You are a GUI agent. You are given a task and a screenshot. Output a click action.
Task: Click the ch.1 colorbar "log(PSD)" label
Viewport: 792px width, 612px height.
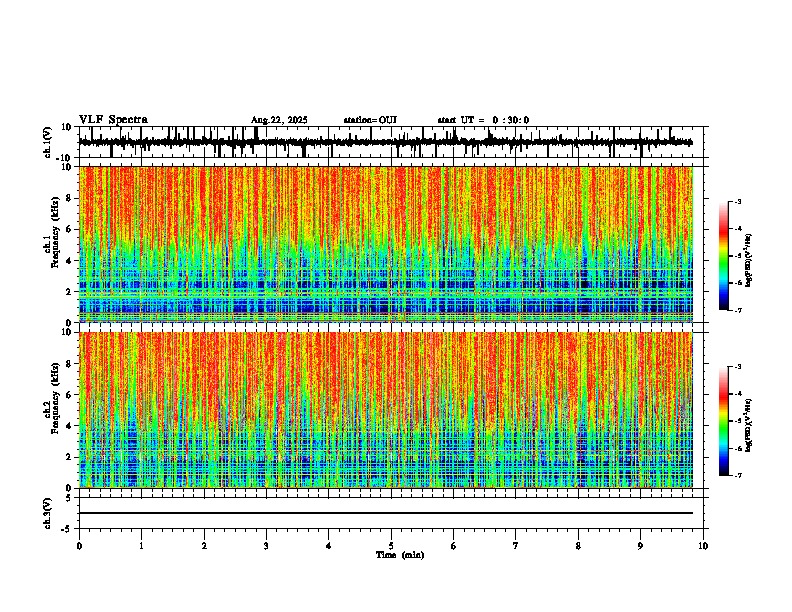coord(749,260)
